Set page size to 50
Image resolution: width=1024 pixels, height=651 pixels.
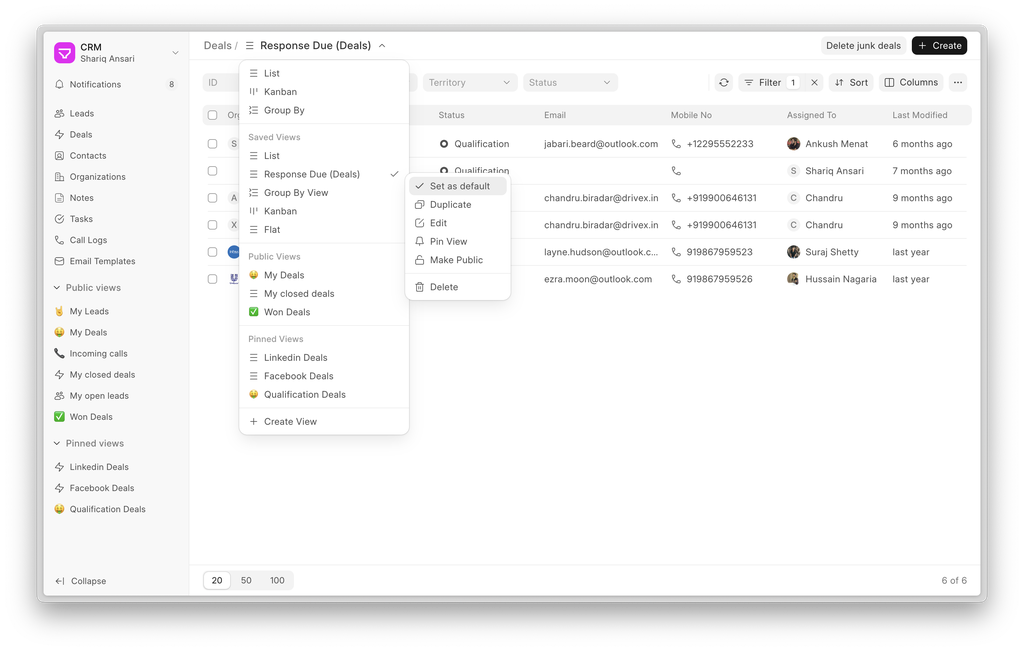click(246, 580)
